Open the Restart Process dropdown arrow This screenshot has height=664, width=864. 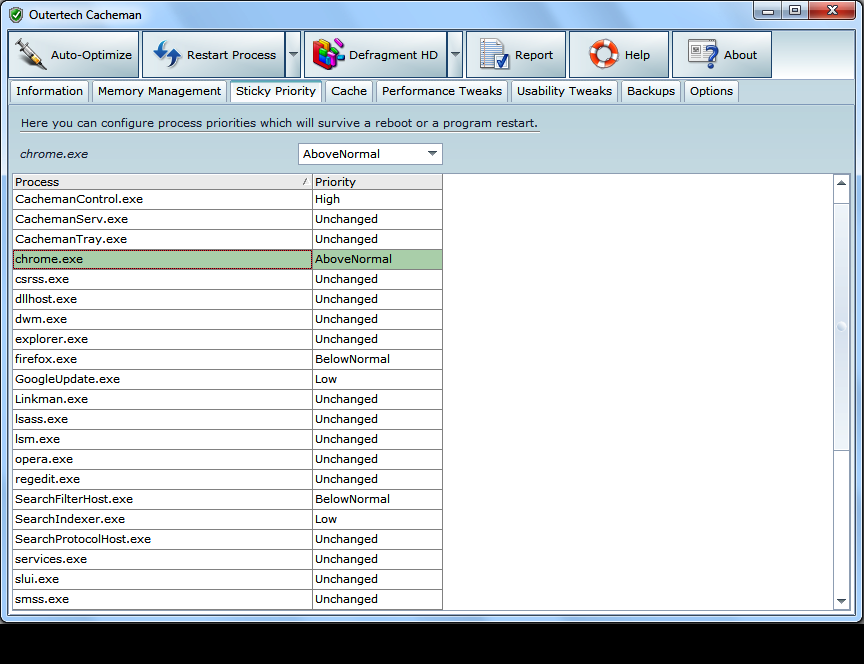click(x=293, y=55)
